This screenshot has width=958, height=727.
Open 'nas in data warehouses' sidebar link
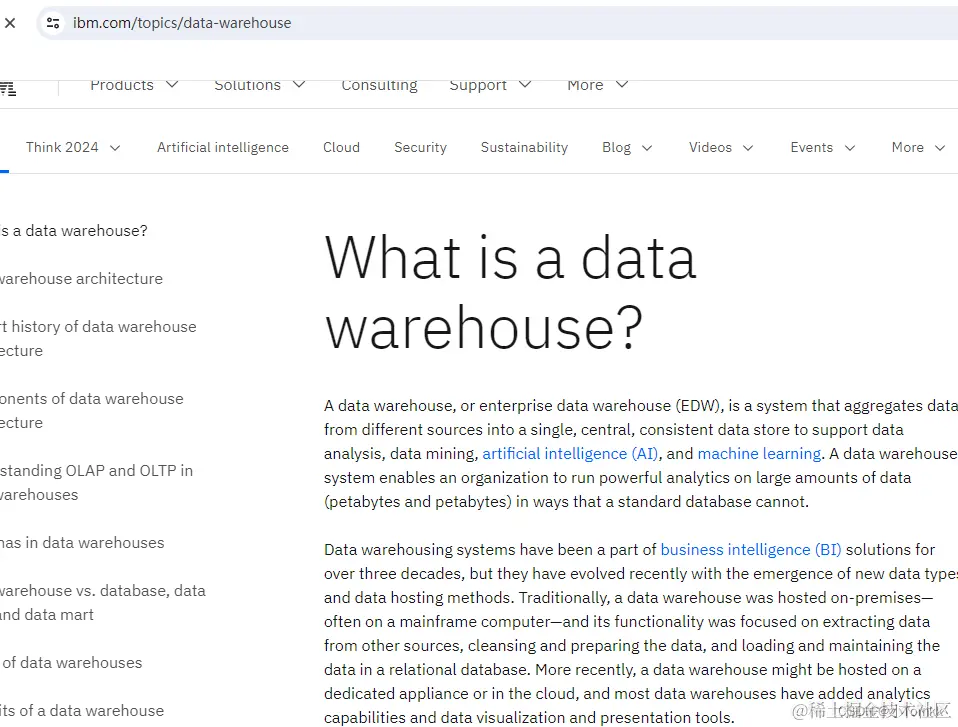point(82,543)
